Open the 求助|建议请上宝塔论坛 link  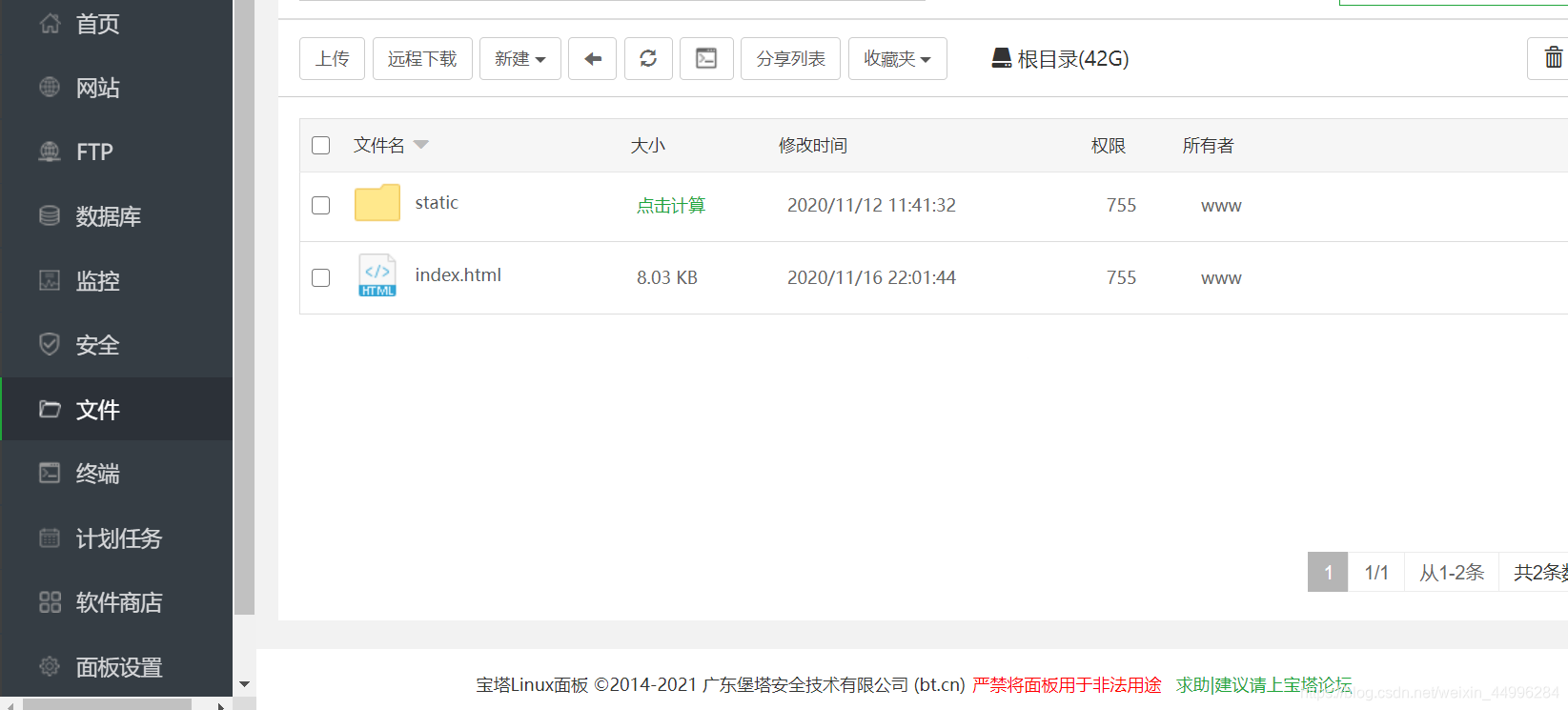pos(1264,684)
